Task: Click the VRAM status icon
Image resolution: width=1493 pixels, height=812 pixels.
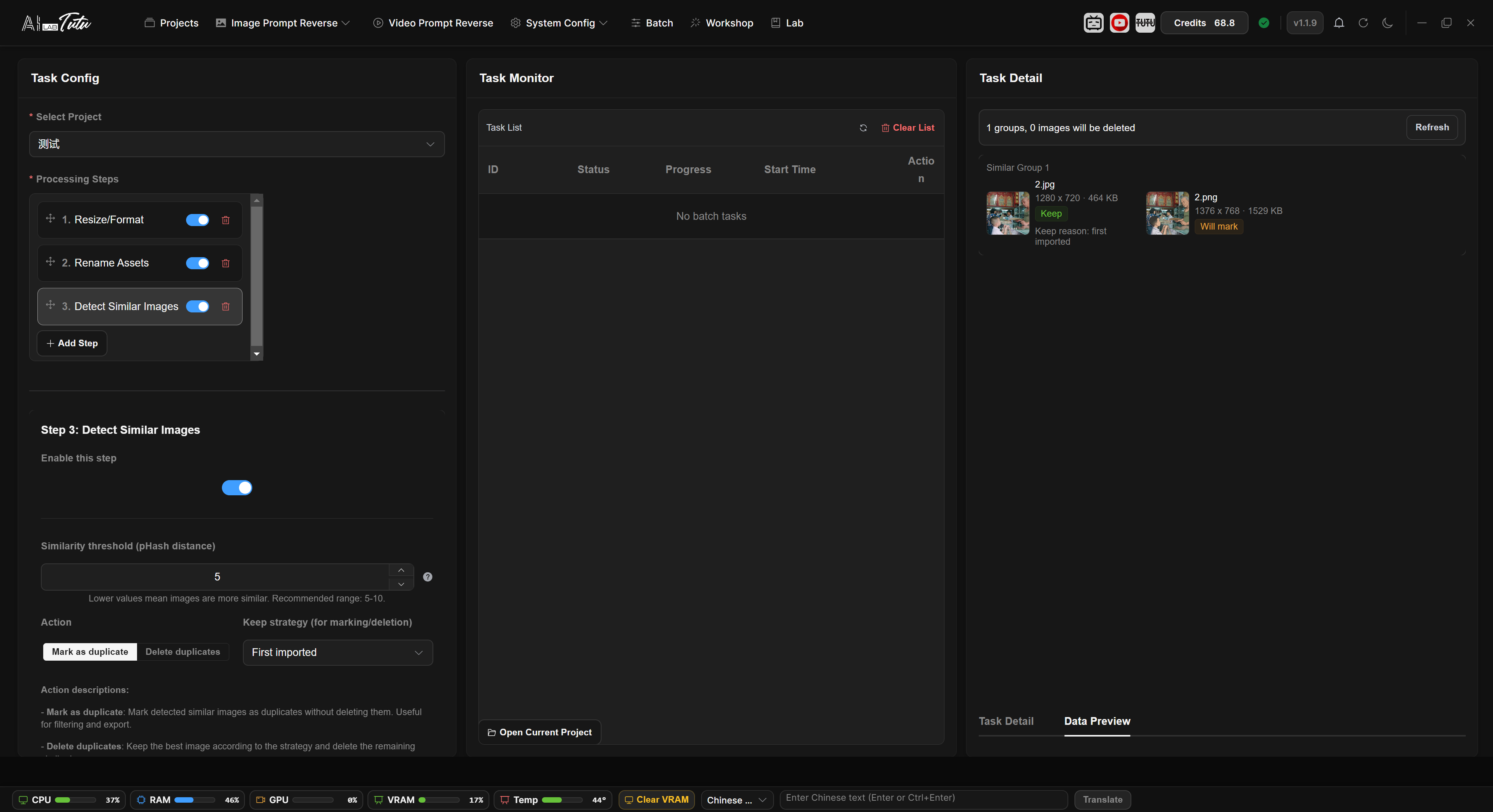Action: point(378,800)
